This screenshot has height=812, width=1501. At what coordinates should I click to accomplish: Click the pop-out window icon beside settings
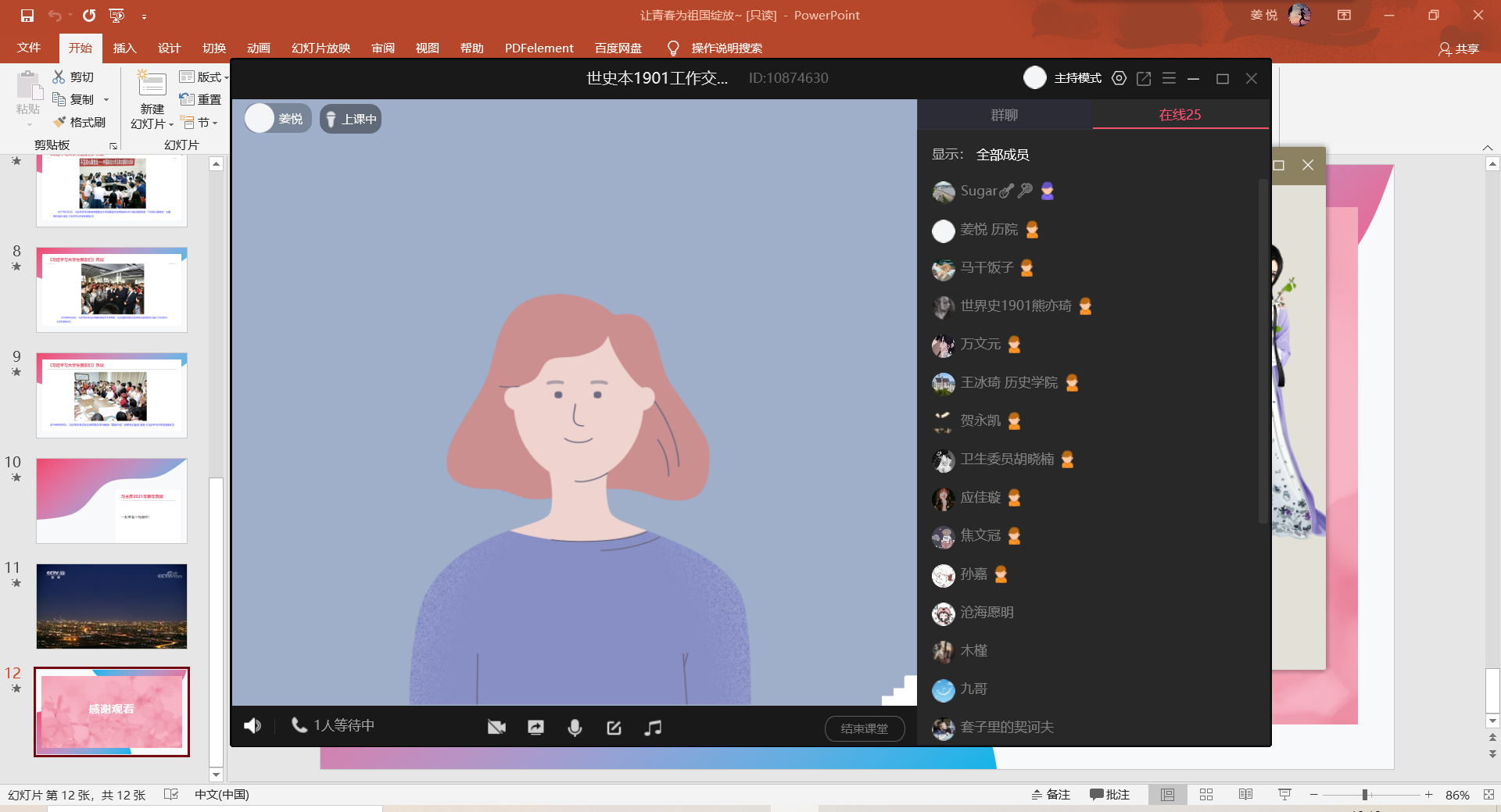[1144, 78]
